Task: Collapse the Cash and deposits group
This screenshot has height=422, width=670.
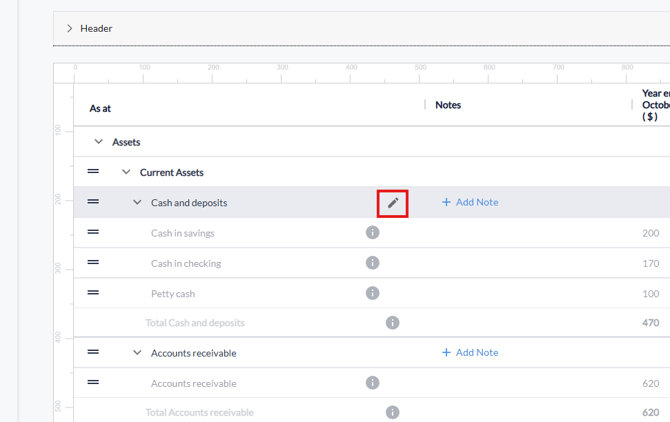Action: click(137, 203)
